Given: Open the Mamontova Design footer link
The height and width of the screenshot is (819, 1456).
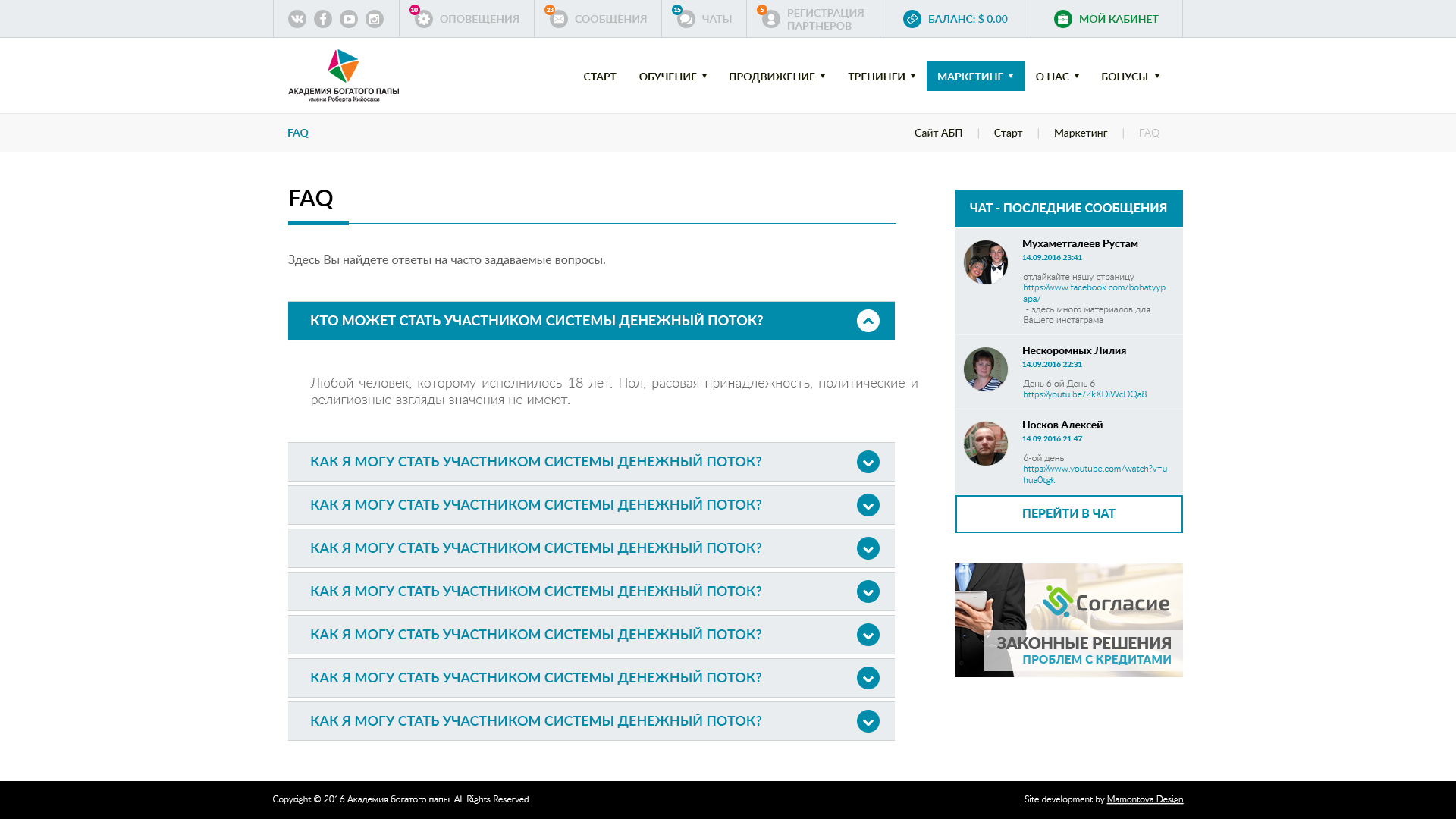Looking at the screenshot, I should (x=1144, y=799).
